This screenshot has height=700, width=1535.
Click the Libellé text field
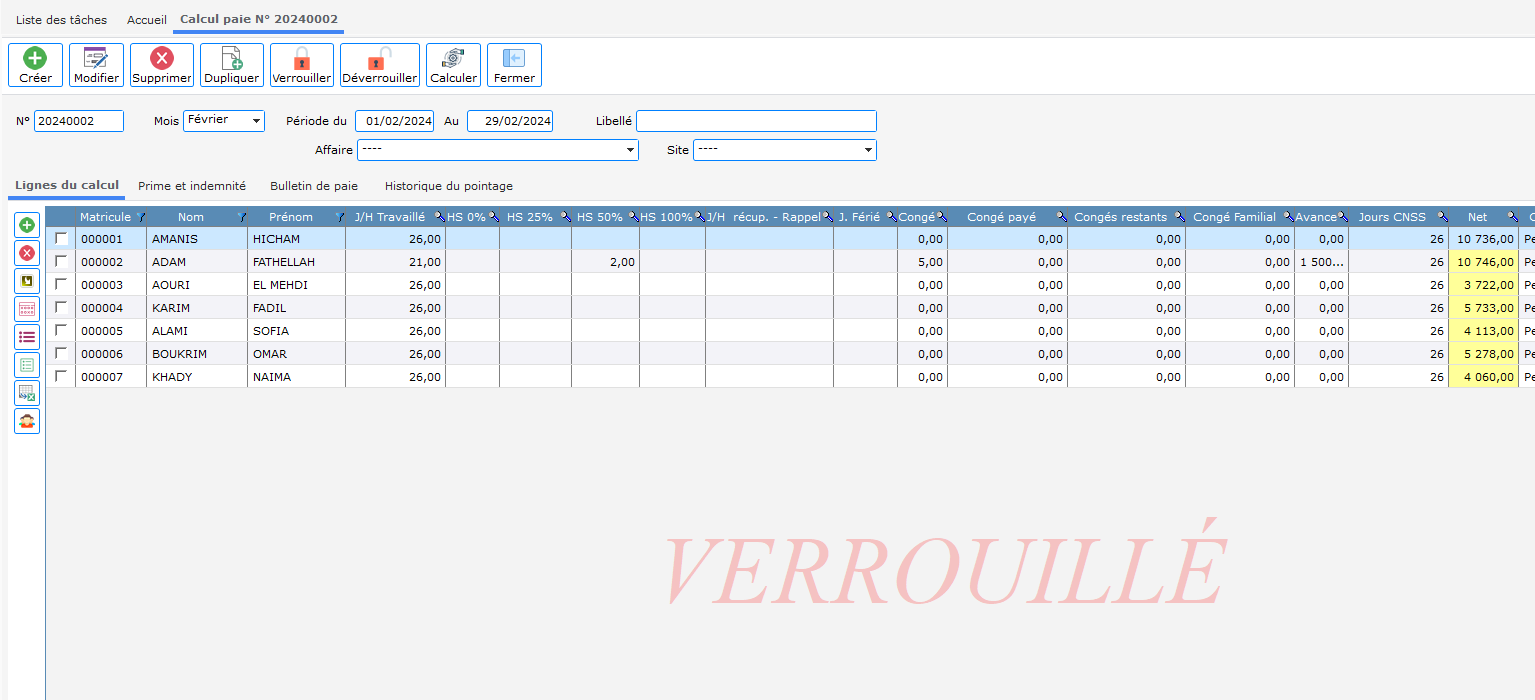[x=756, y=121]
